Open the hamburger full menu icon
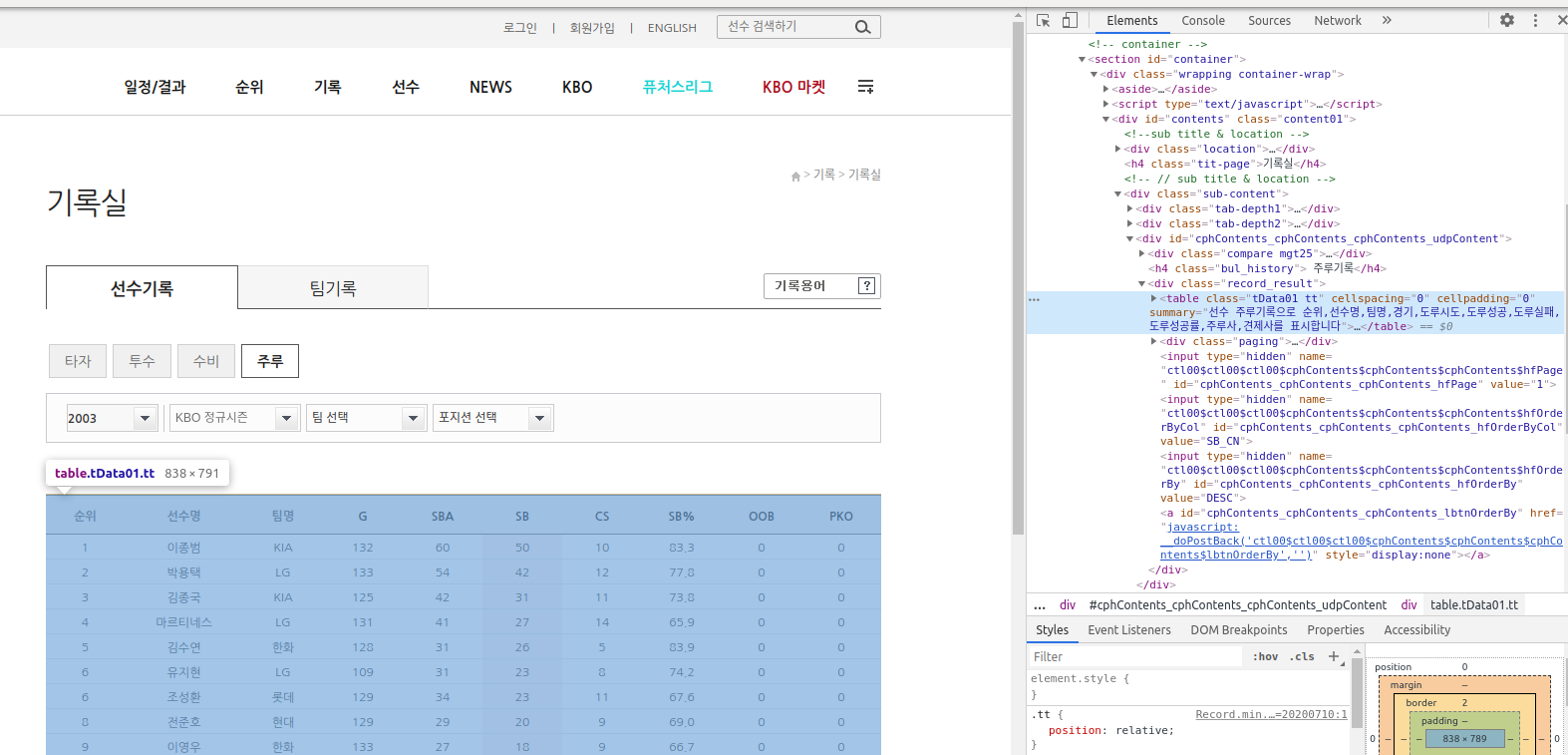 [865, 87]
